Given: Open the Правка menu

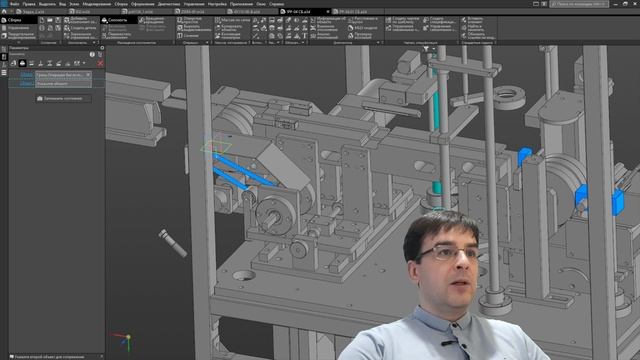Looking at the screenshot, I should [29, 4].
